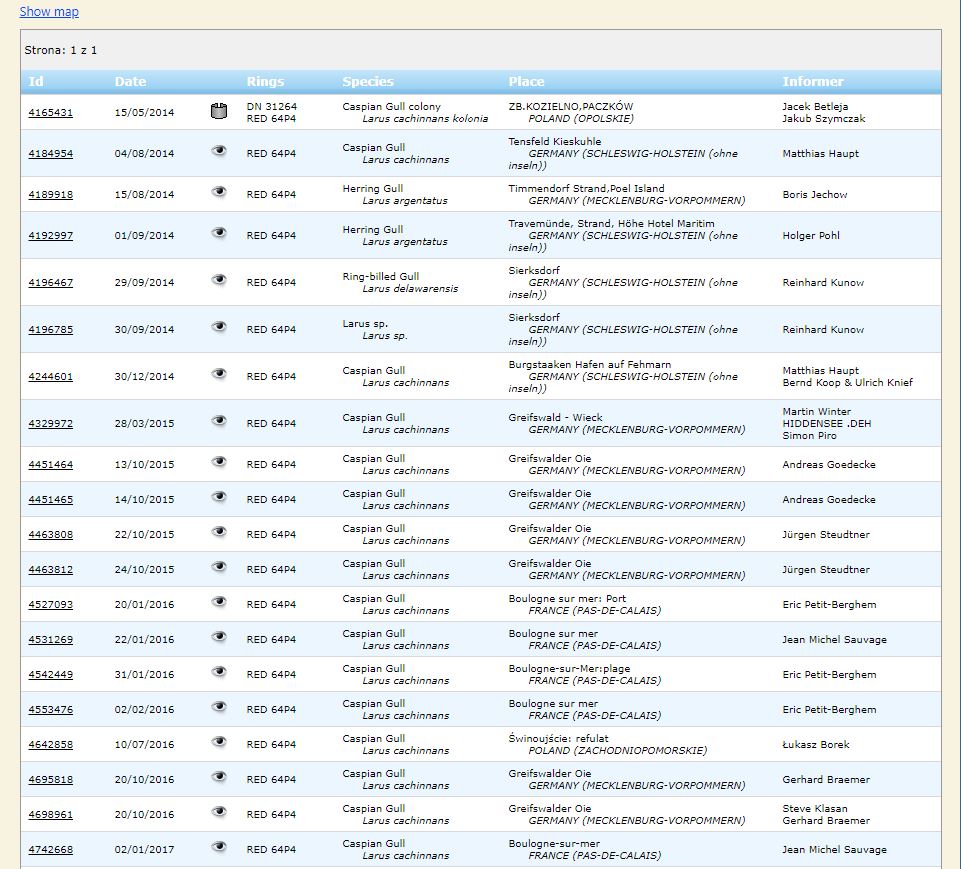Open record ID 4698961
The image size is (961, 869).
coord(50,815)
